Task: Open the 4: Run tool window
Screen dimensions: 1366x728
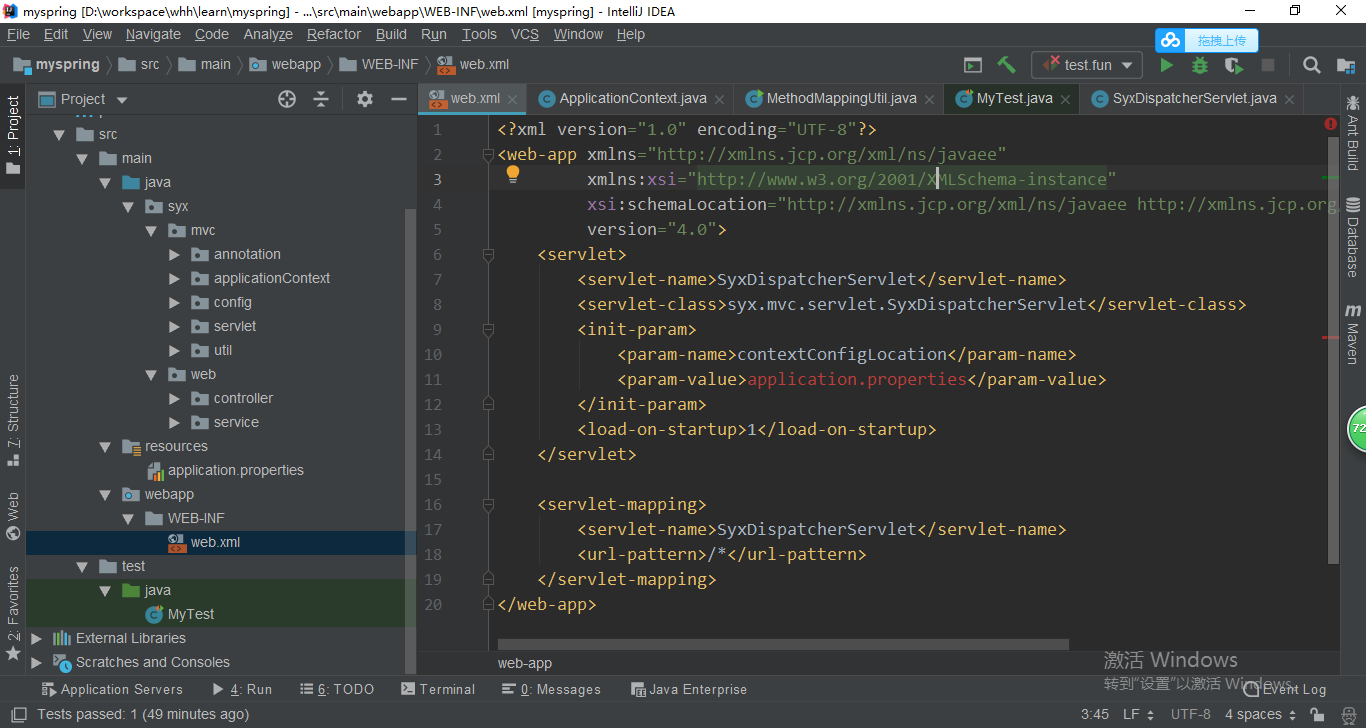Action: coord(242,689)
